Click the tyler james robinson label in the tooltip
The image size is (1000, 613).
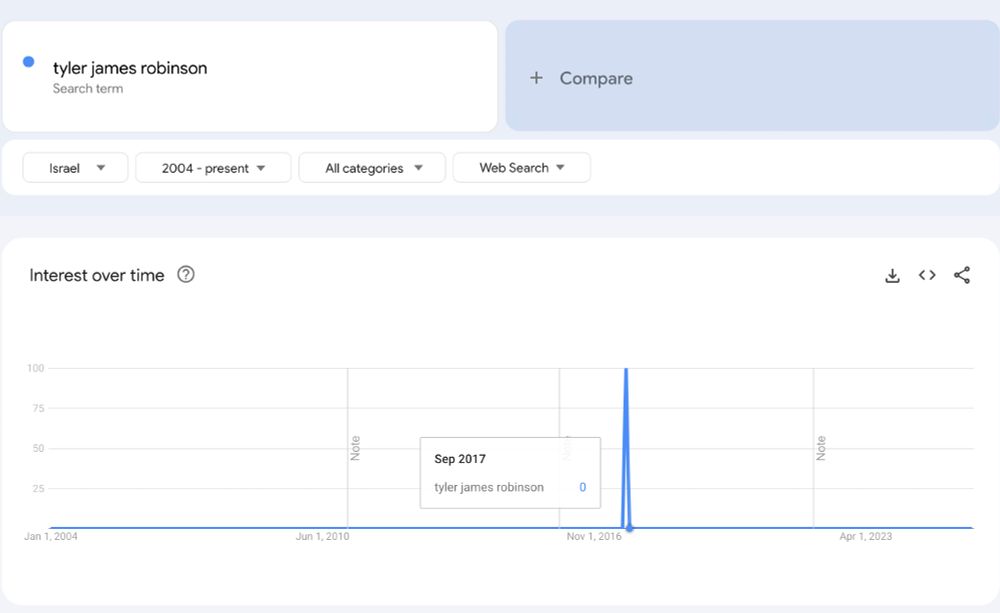pos(487,487)
